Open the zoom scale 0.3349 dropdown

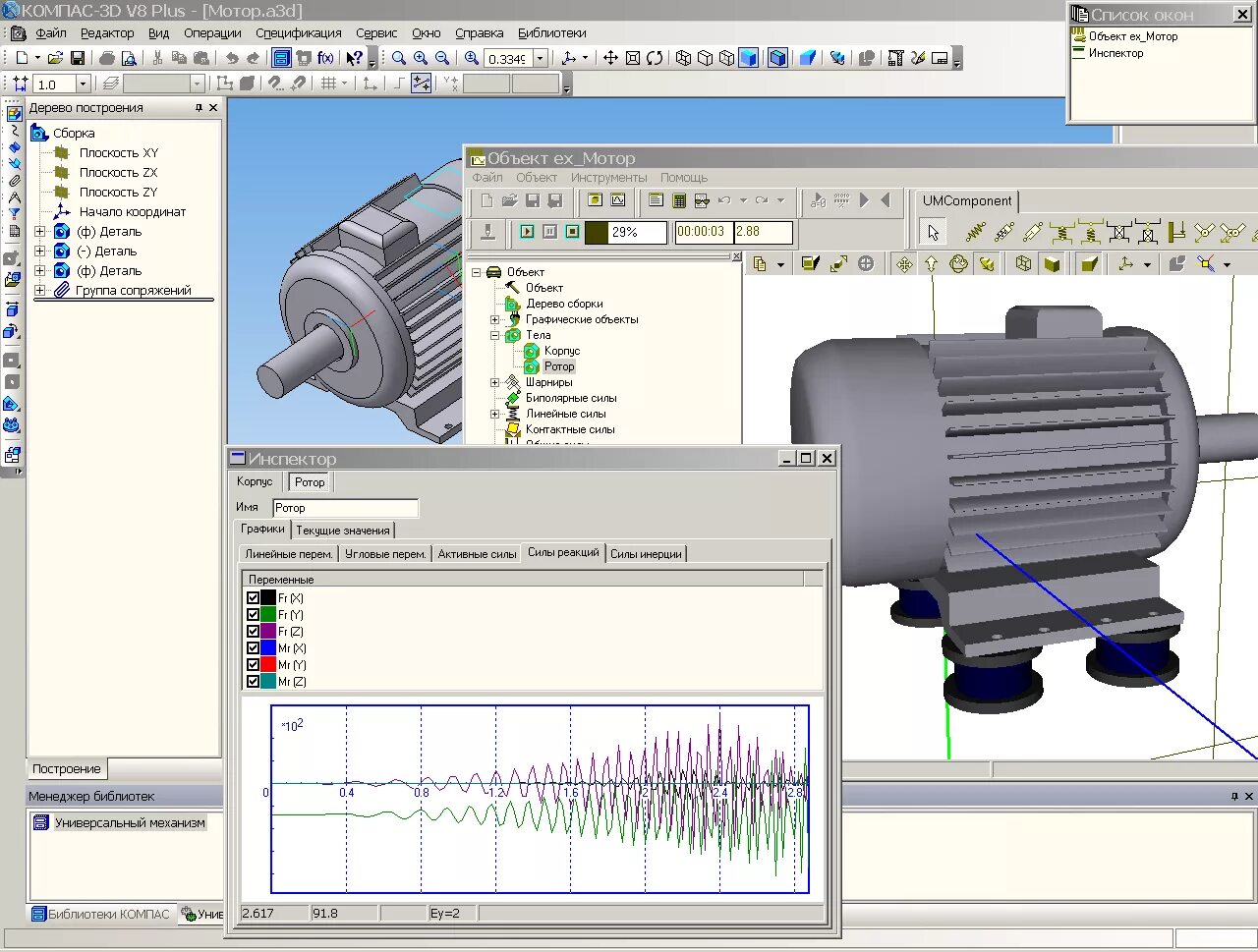540,59
